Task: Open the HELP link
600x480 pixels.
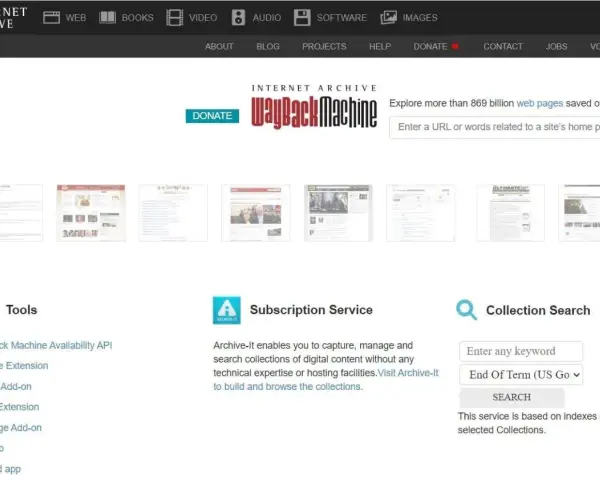Action: point(380,47)
